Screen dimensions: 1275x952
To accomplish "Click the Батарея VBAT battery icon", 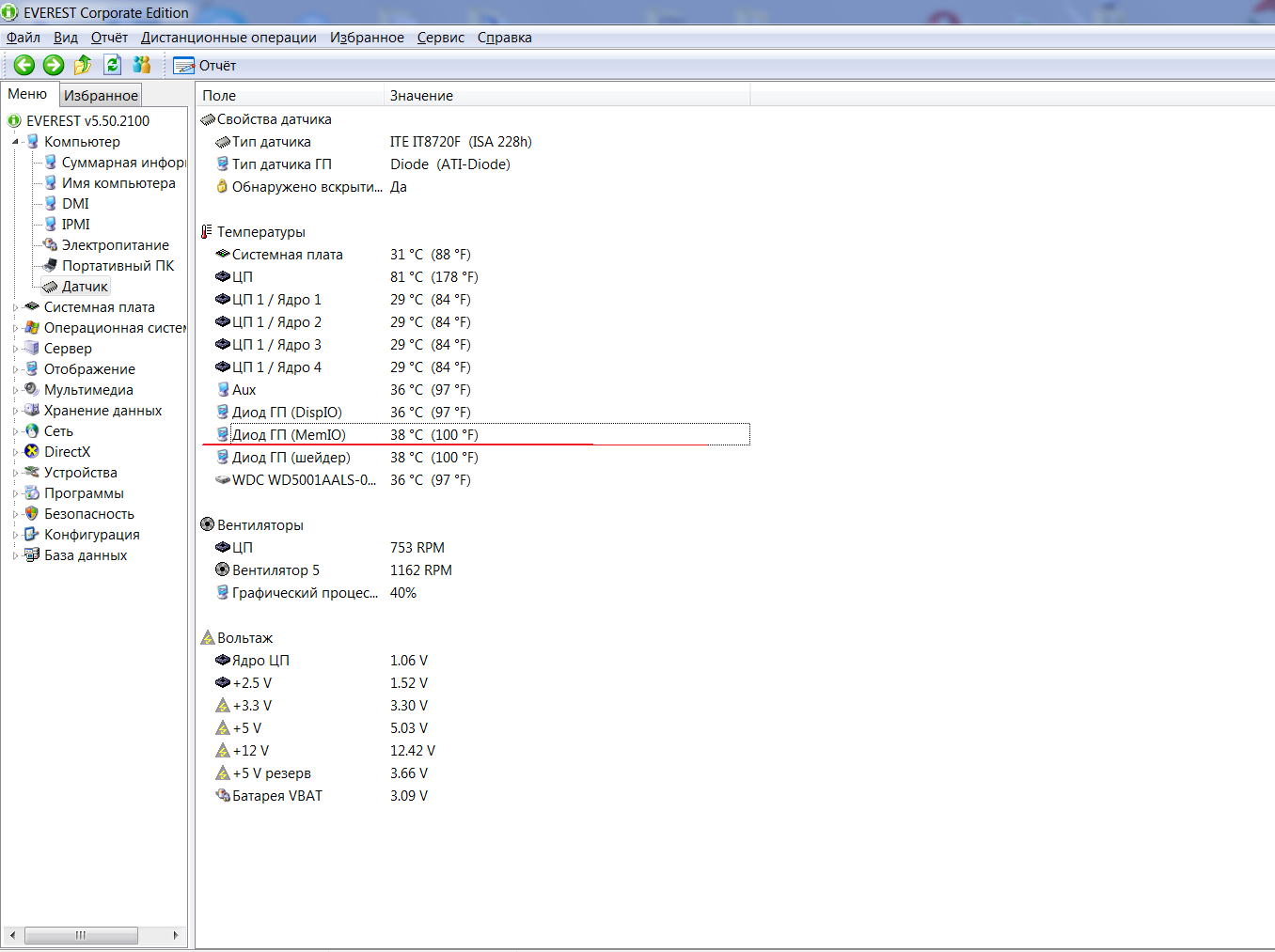I will pos(223,796).
